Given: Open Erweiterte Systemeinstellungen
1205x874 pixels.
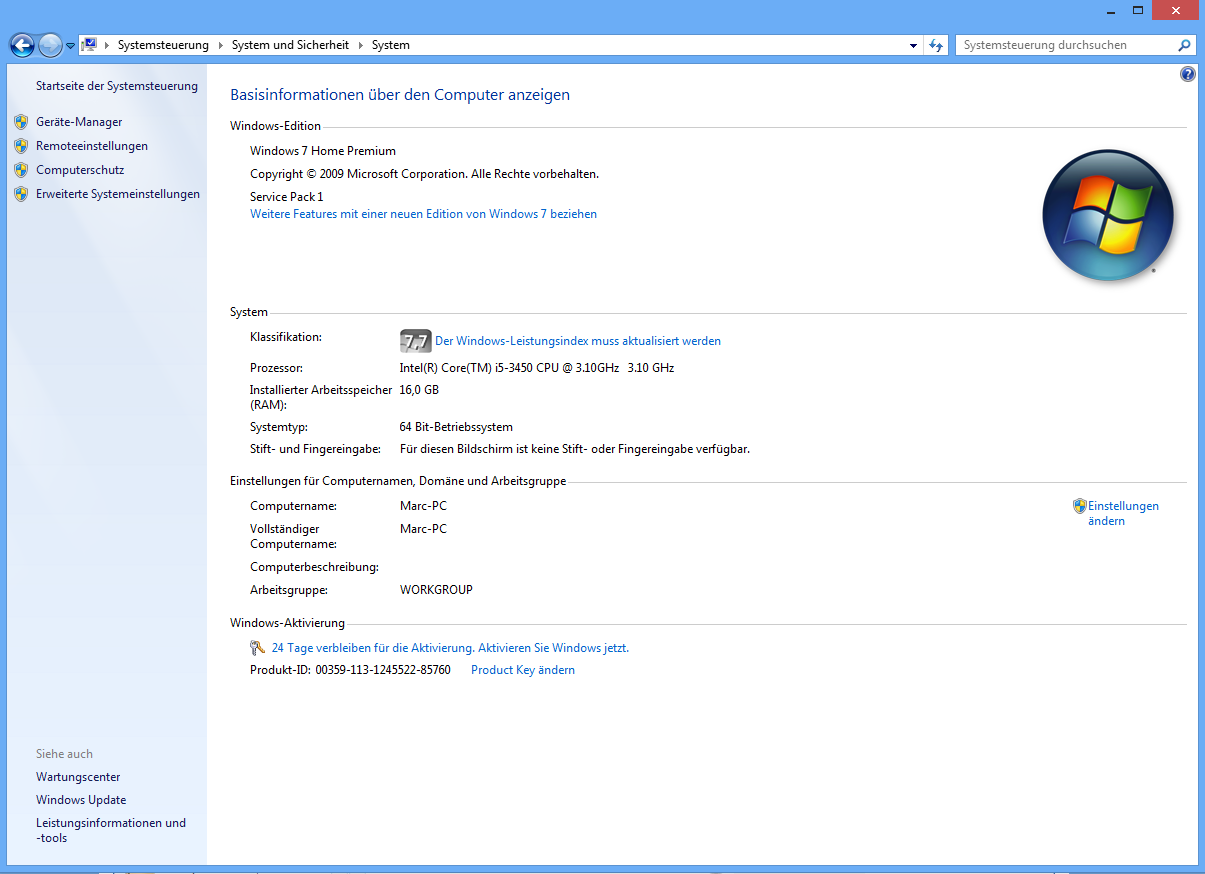Looking at the screenshot, I should coord(118,194).
